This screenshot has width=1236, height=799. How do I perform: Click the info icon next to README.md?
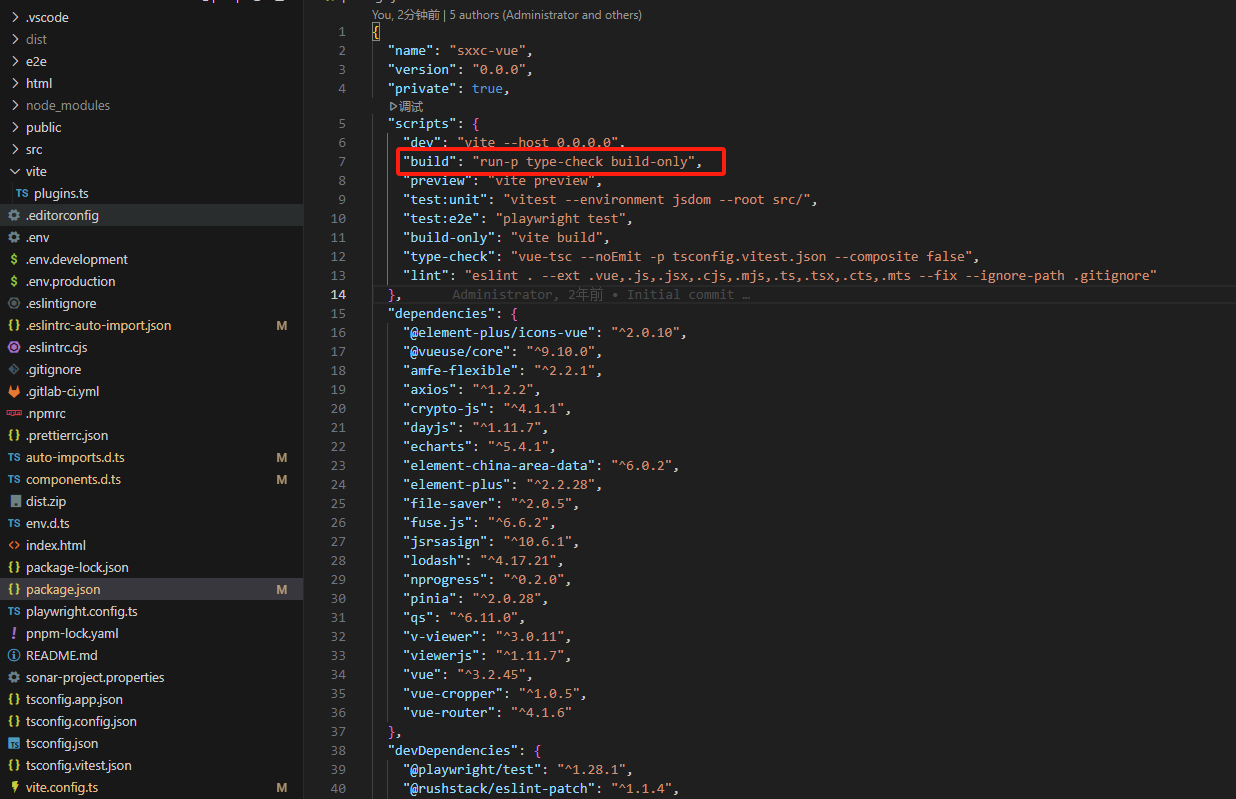point(15,655)
